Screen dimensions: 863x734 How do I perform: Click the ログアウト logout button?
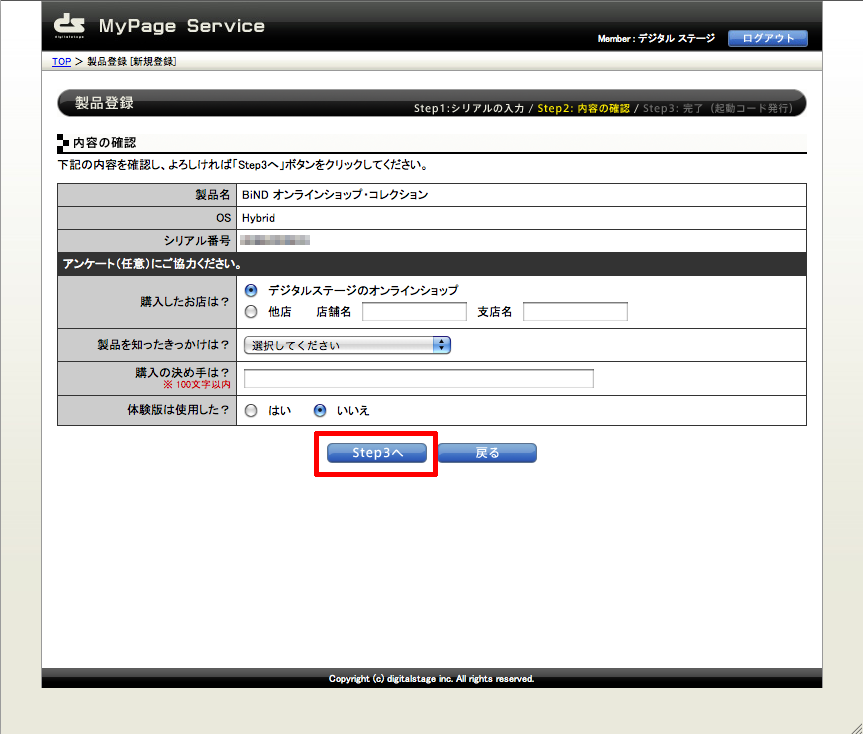[x=768, y=38]
